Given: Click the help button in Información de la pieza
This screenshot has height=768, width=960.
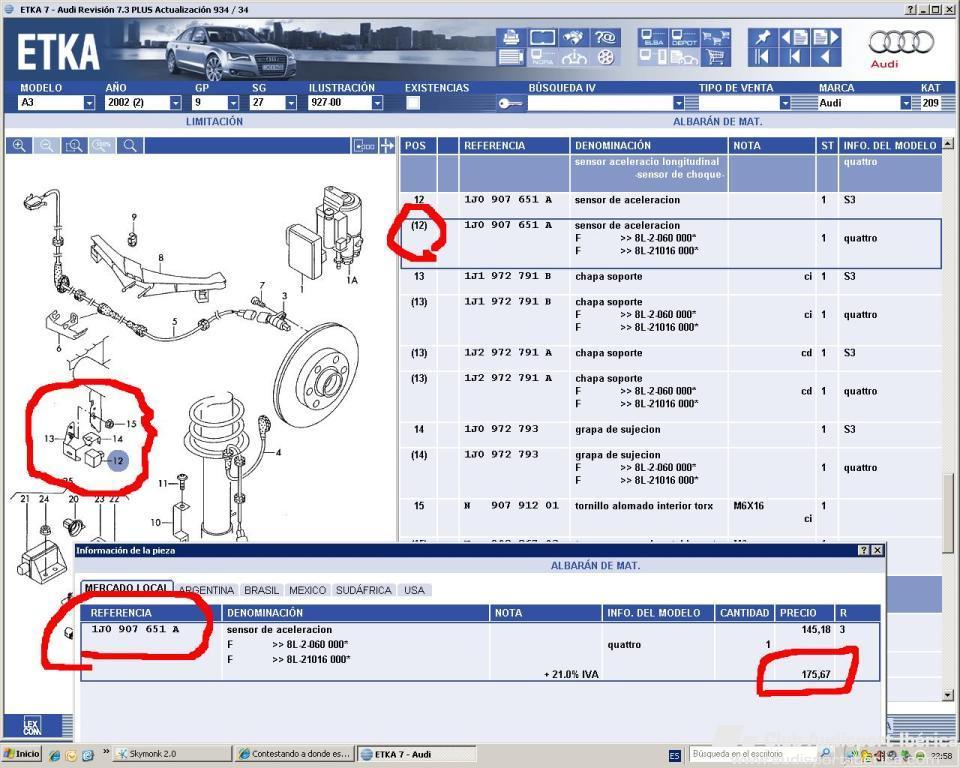Looking at the screenshot, I should 864,551.
